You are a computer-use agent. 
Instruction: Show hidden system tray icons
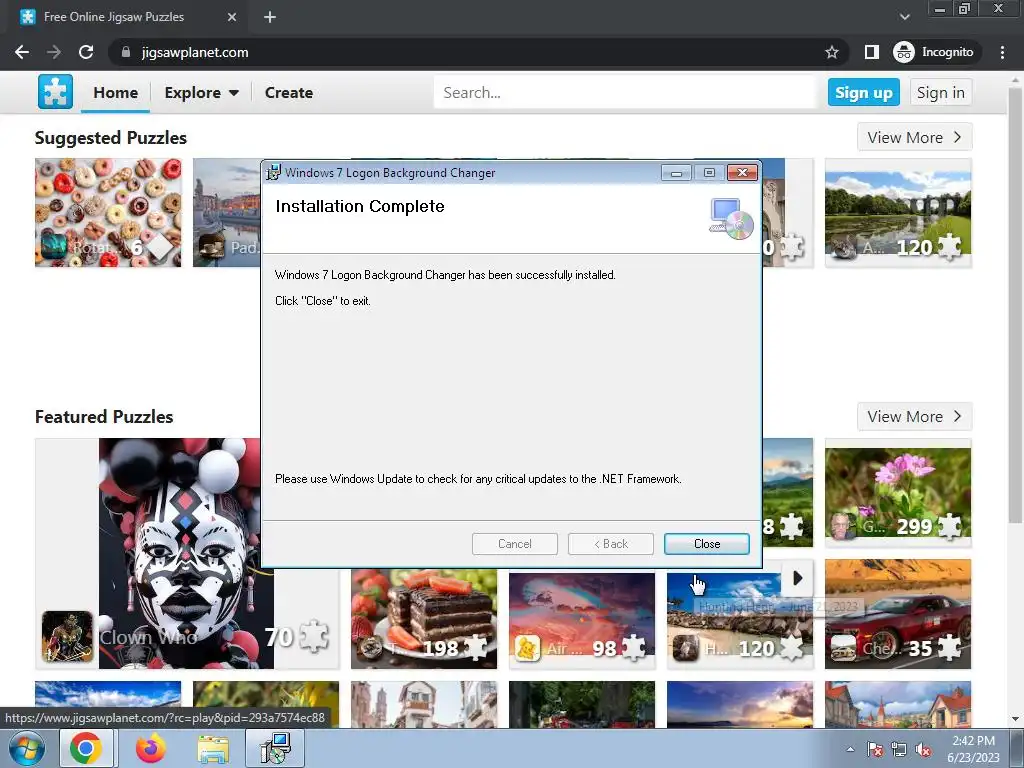tap(850, 749)
